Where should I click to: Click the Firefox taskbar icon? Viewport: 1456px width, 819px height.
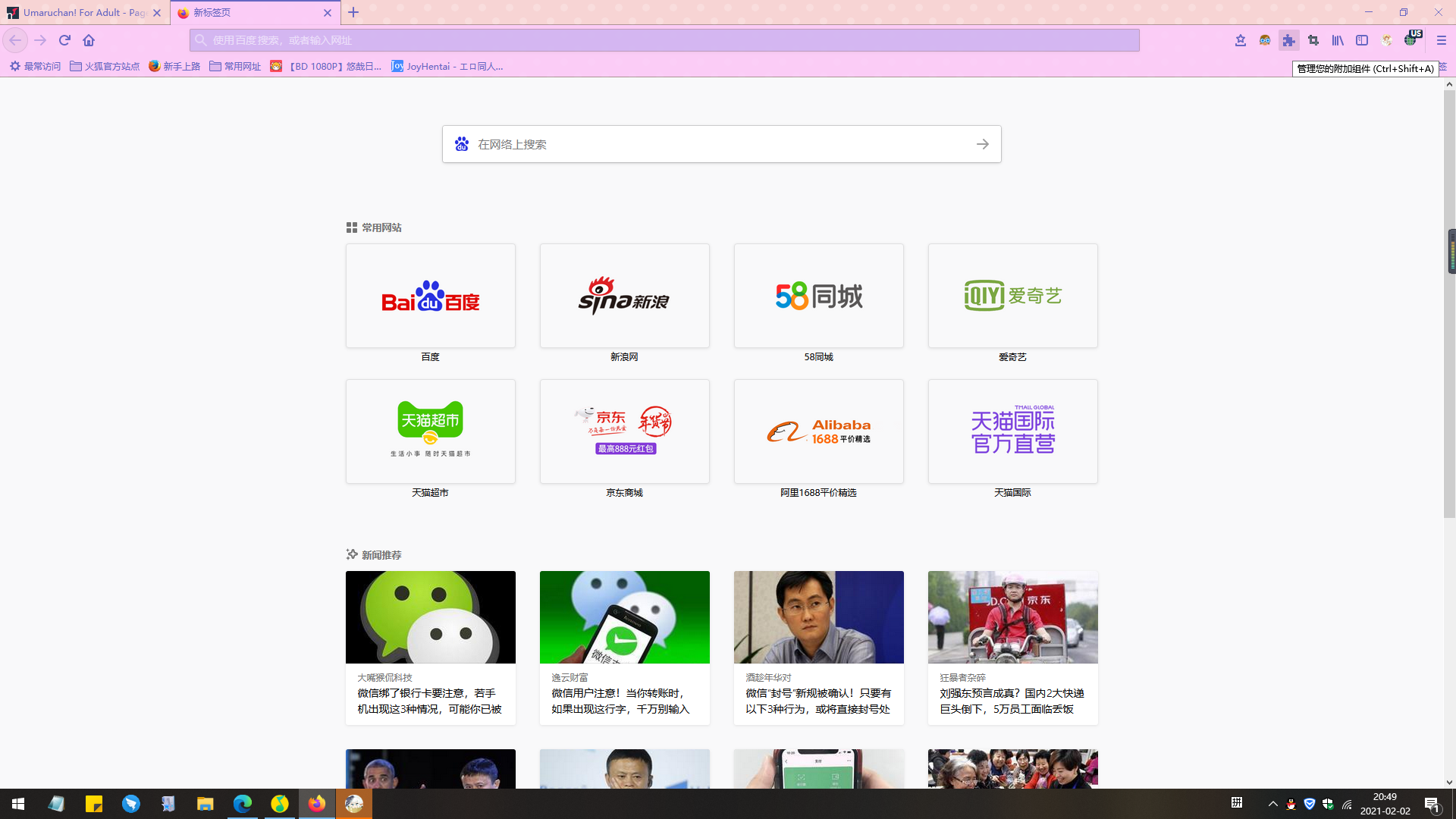pyautogui.click(x=317, y=804)
